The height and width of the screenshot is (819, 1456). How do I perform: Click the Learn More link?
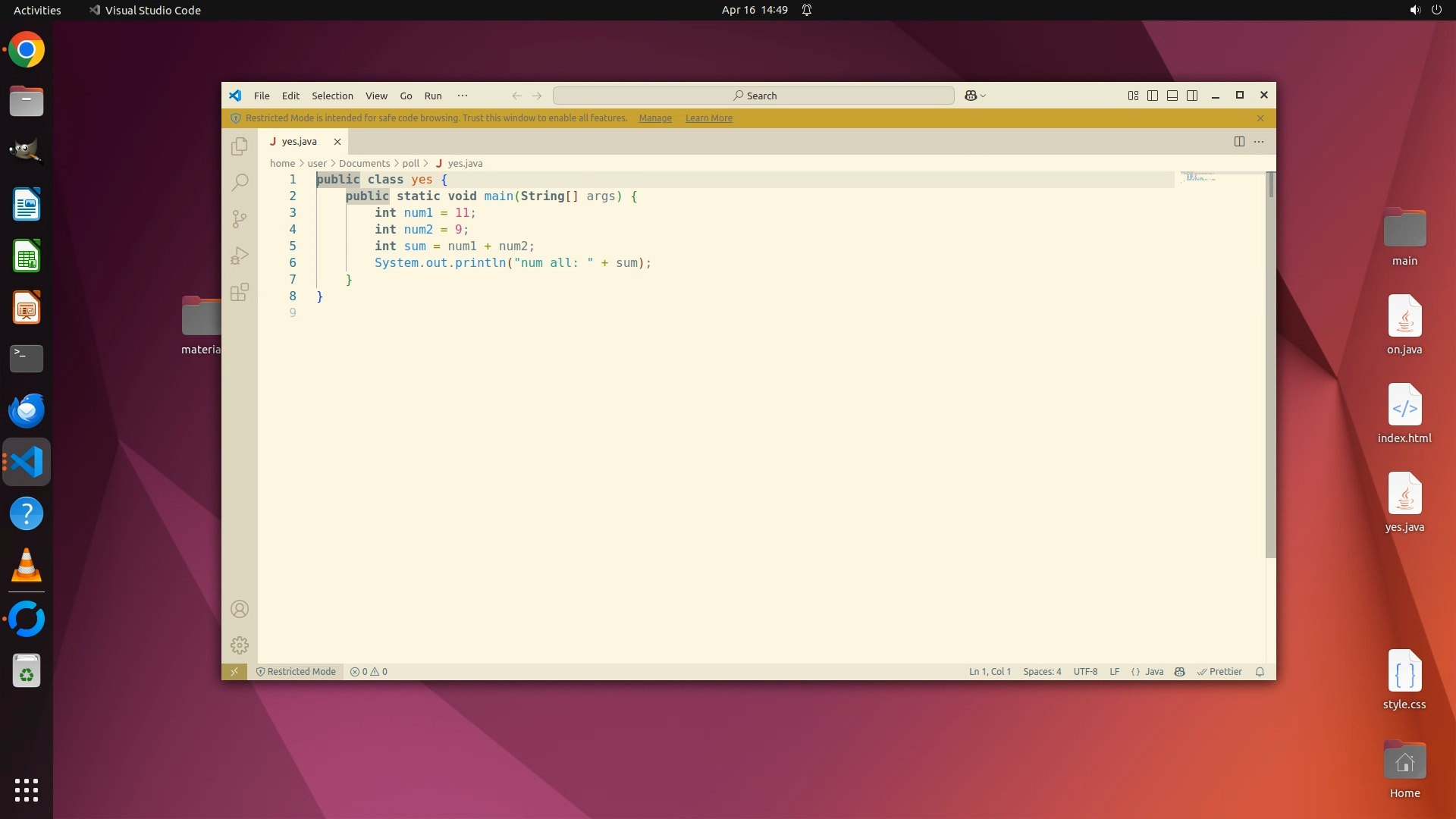(x=708, y=118)
